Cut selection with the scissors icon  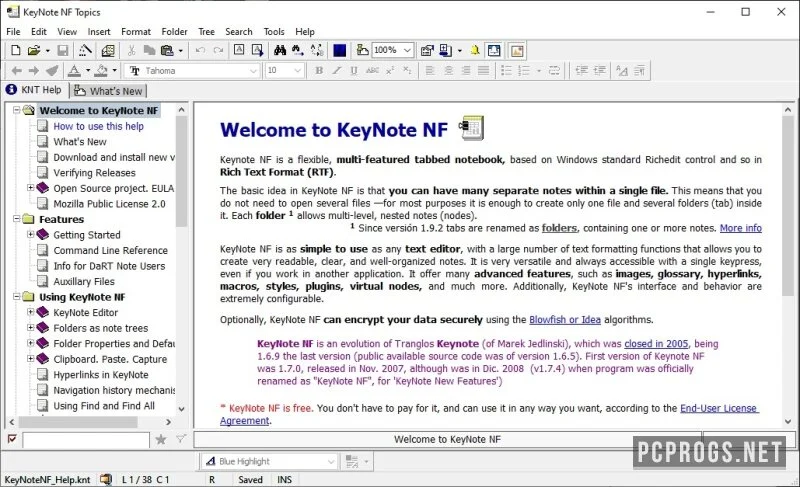(x=131, y=50)
